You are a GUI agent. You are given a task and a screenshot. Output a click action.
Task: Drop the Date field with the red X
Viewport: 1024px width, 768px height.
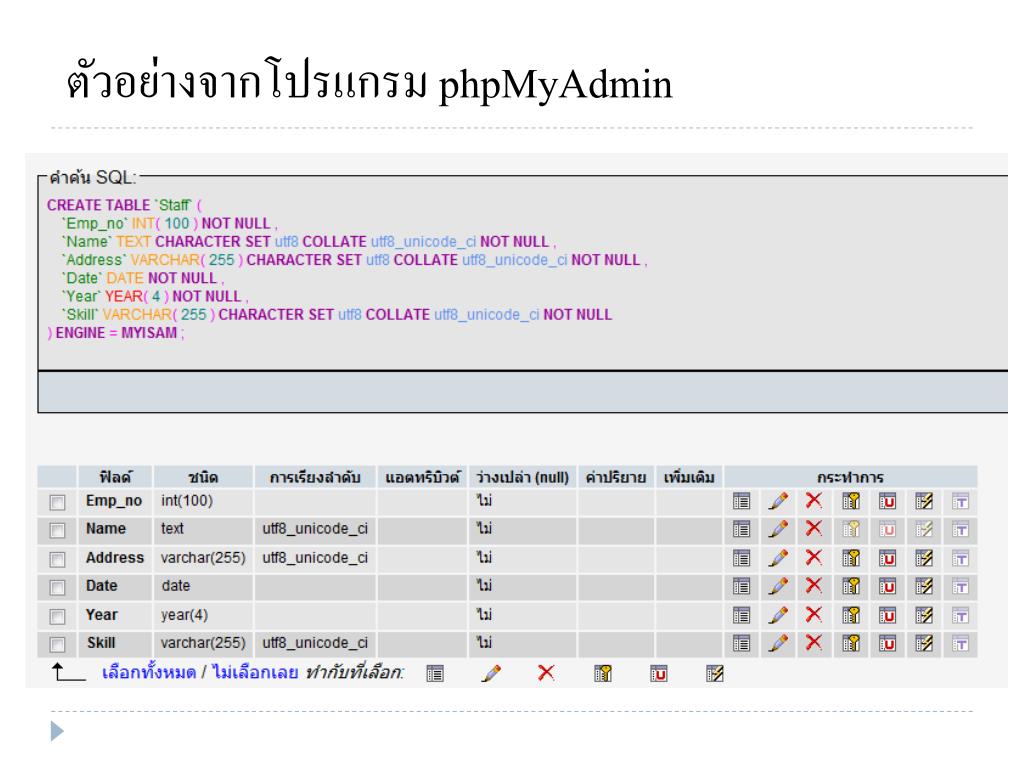click(814, 585)
